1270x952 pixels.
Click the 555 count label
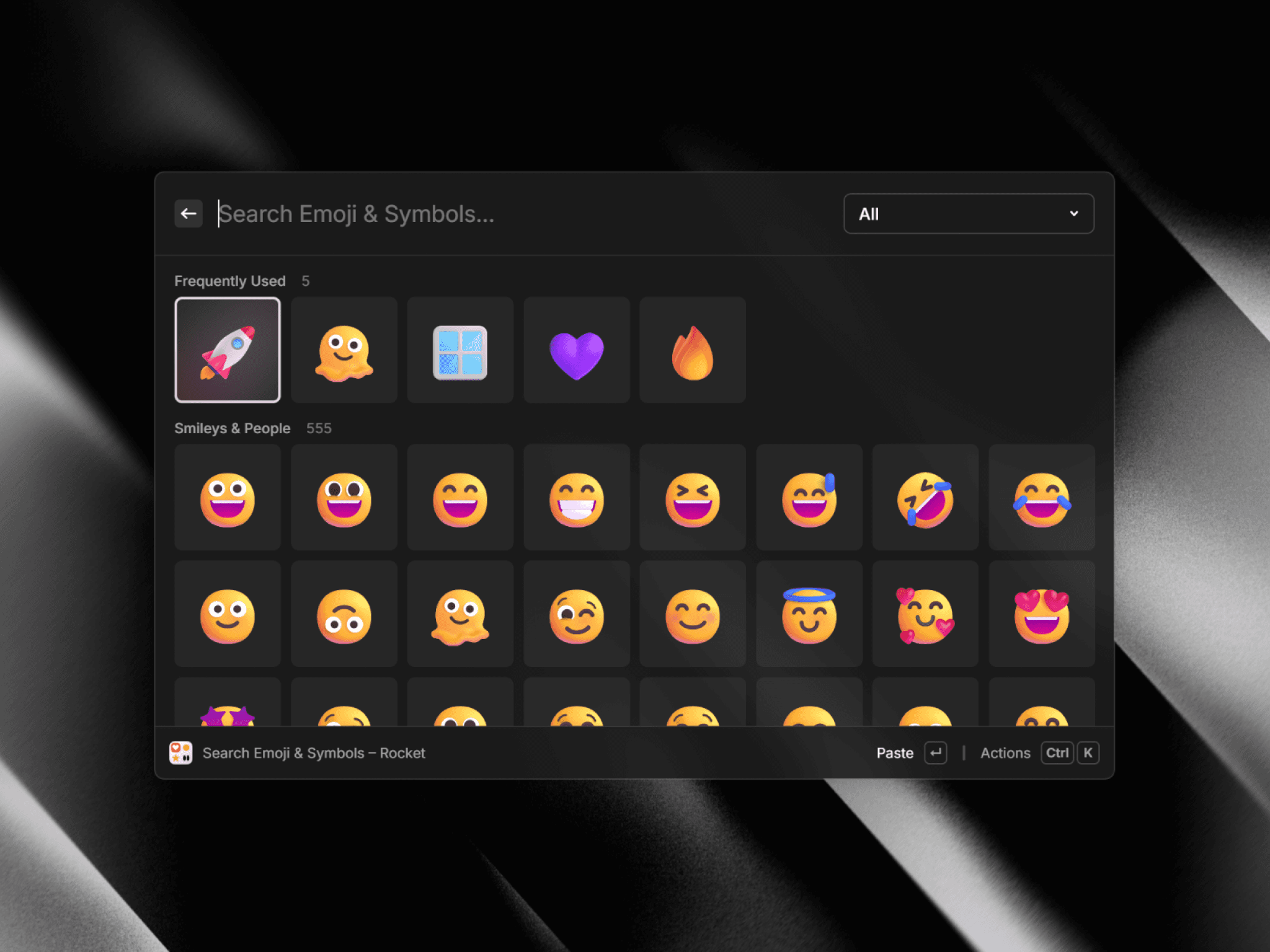pyautogui.click(x=319, y=428)
